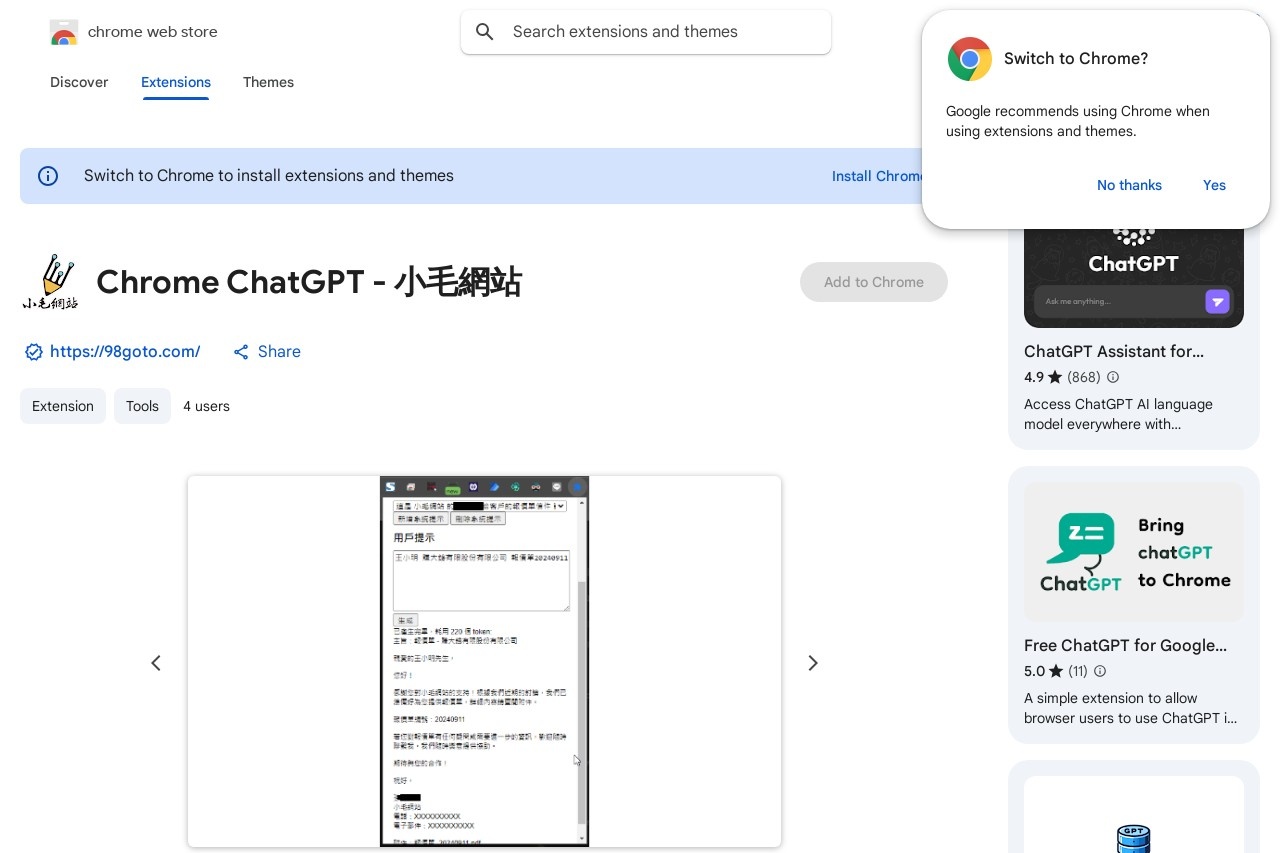Click the Chrome logo in the popup

(x=970, y=59)
